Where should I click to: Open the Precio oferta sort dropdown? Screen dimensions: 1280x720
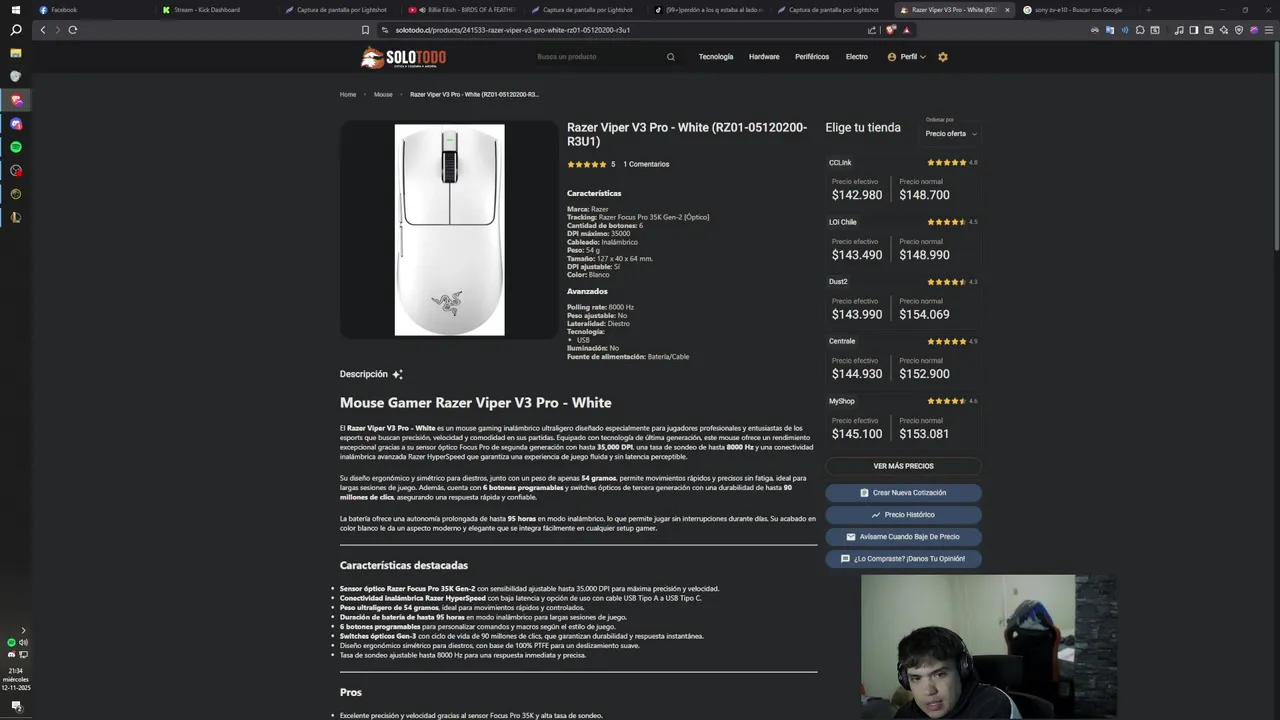951,133
